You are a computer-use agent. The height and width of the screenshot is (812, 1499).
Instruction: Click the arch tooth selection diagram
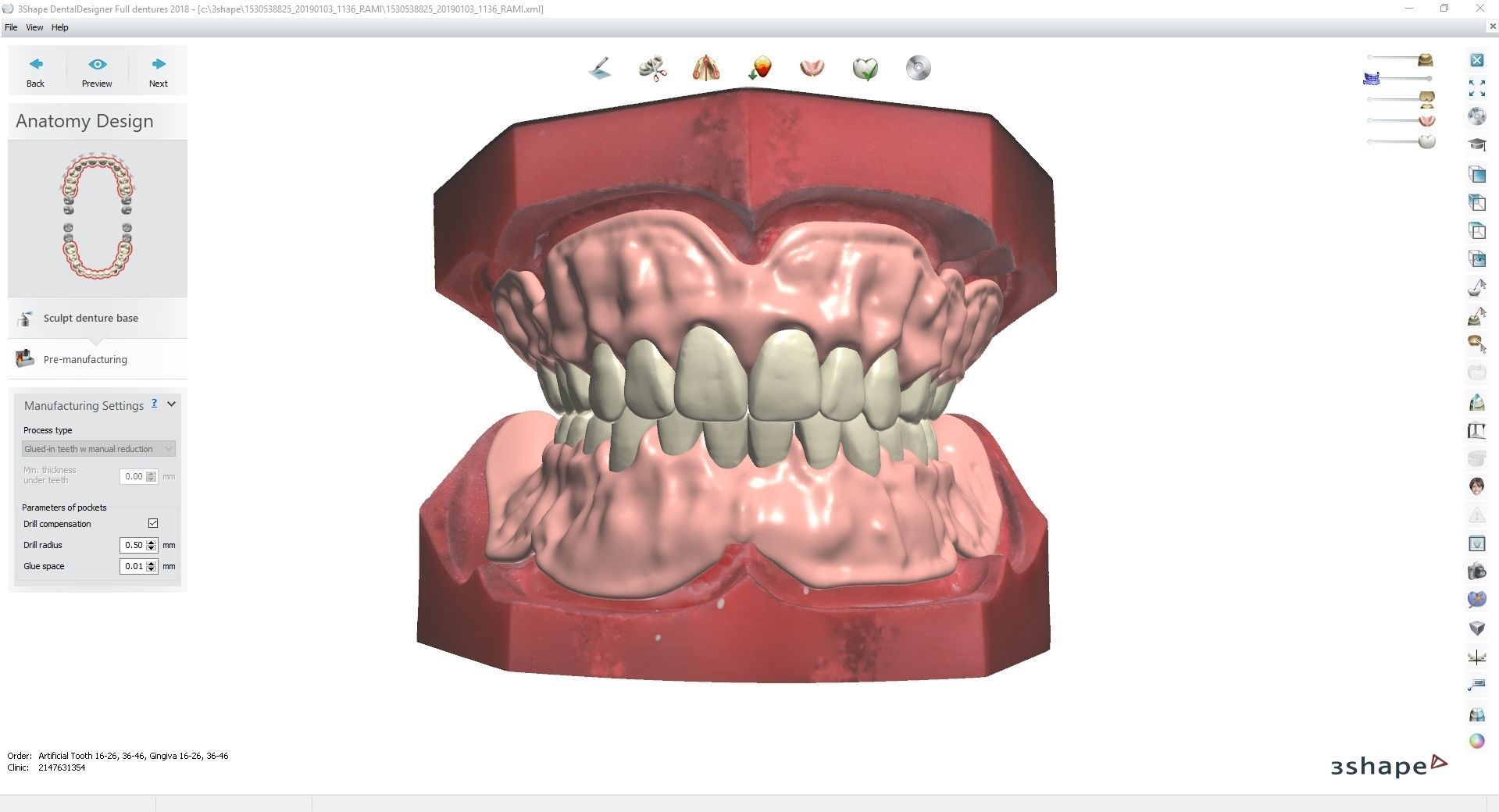98,216
